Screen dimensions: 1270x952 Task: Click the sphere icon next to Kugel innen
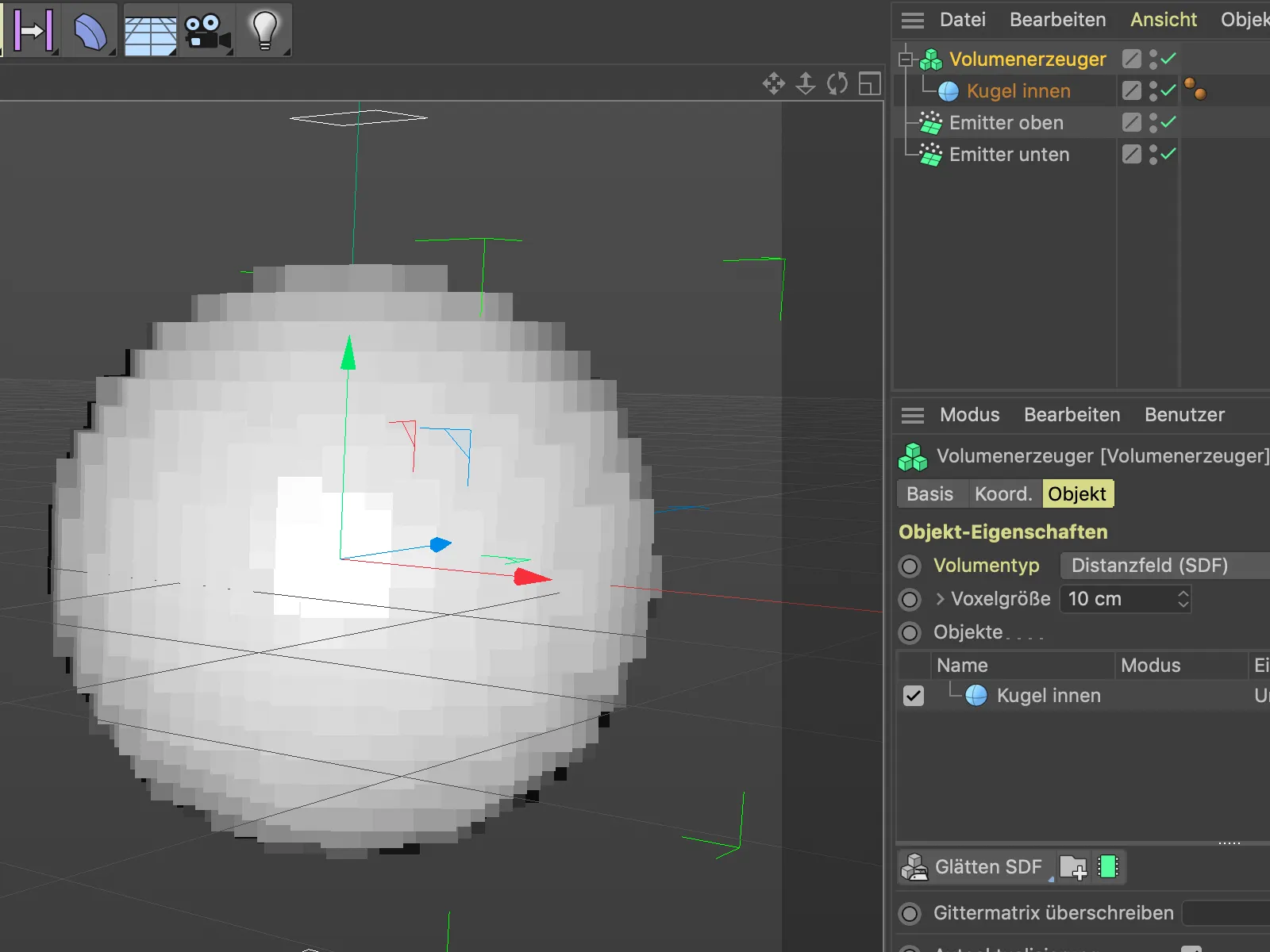point(948,90)
